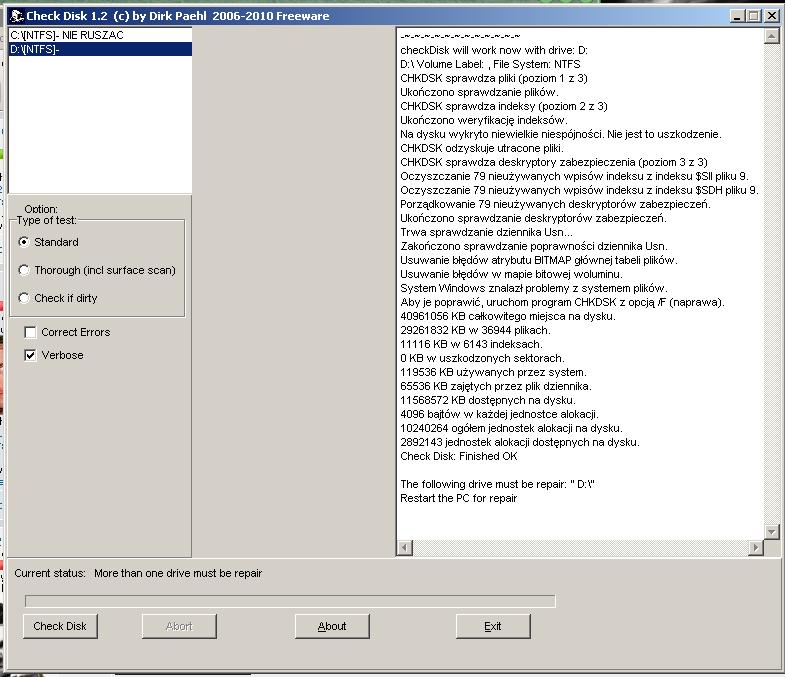The image size is (785, 677).
Task: Click line '119536 KB używanych przez system.'
Action: 494,373
